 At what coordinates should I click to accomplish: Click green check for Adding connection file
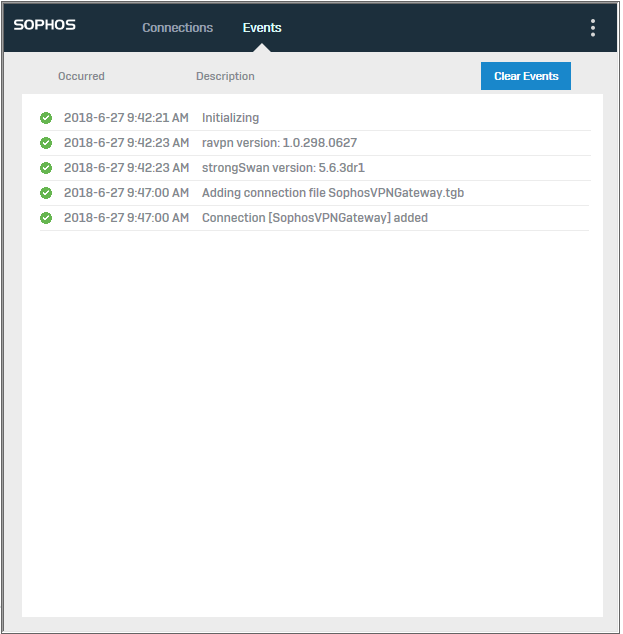(x=46, y=193)
